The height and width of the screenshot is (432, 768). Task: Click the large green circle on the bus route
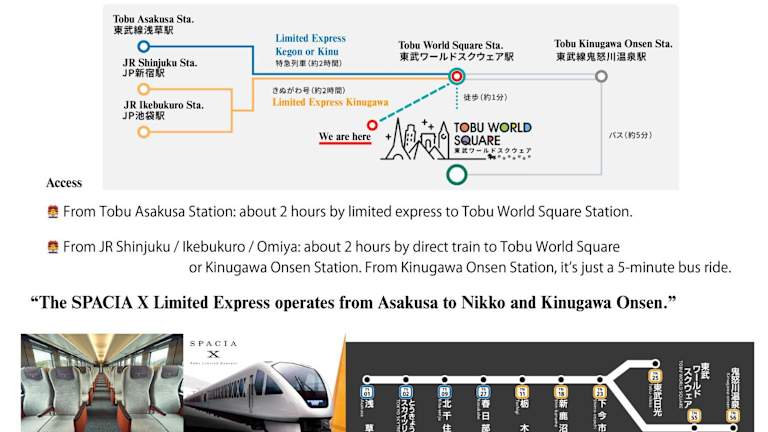click(x=456, y=174)
